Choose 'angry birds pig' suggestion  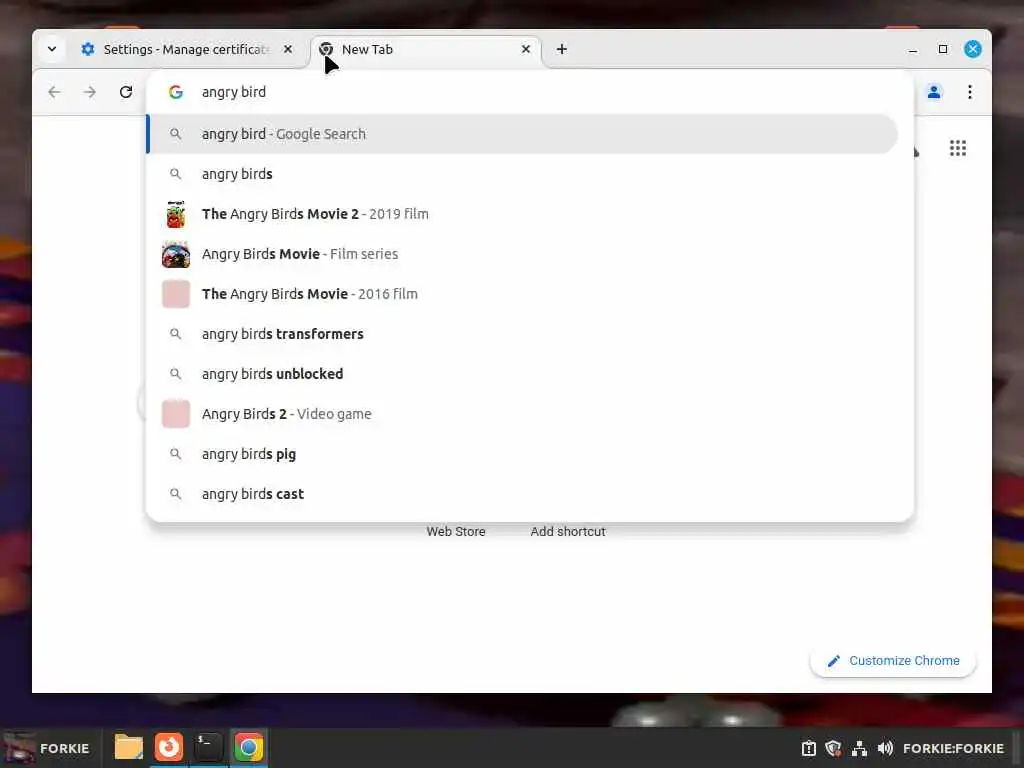pyautogui.click(x=522, y=454)
